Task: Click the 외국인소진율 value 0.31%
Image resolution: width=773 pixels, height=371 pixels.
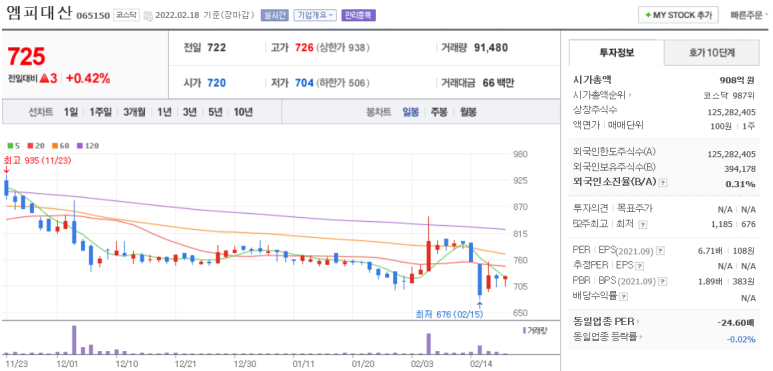Action: [x=741, y=184]
